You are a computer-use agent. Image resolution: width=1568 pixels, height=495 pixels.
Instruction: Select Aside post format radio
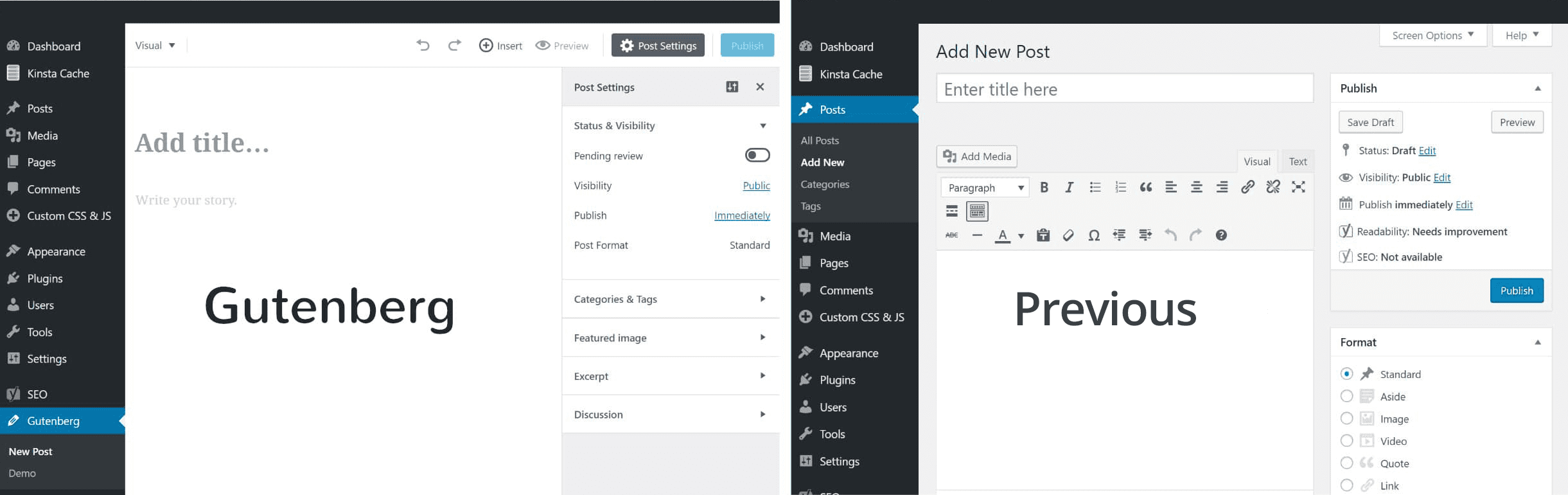(x=1347, y=396)
